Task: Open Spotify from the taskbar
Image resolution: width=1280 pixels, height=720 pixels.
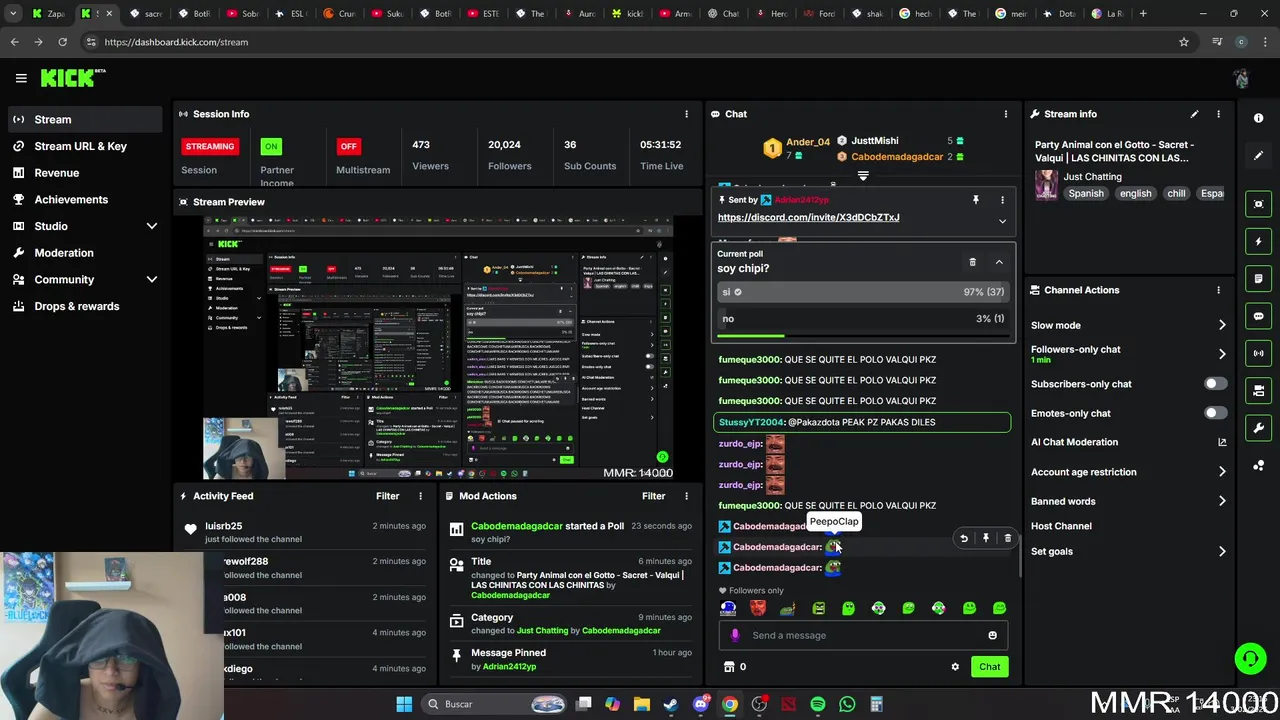Action: [x=818, y=704]
